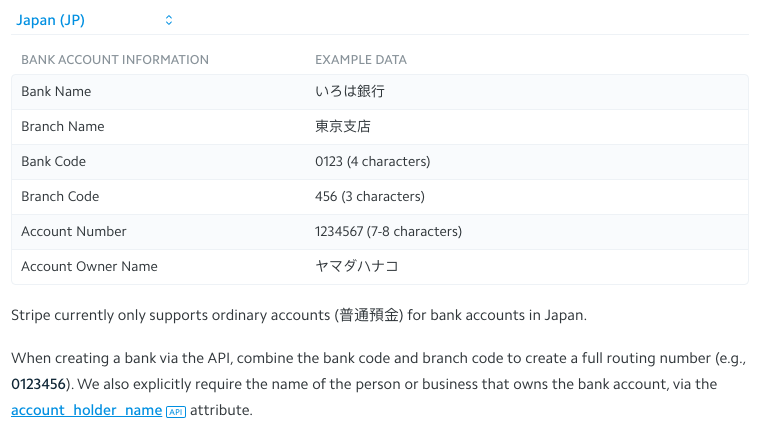Image resolution: width=772 pixels, height=431 pixels.
Task: Click the BANK ACCOUNT INFORMATION column header
Action: pos(115,60)
